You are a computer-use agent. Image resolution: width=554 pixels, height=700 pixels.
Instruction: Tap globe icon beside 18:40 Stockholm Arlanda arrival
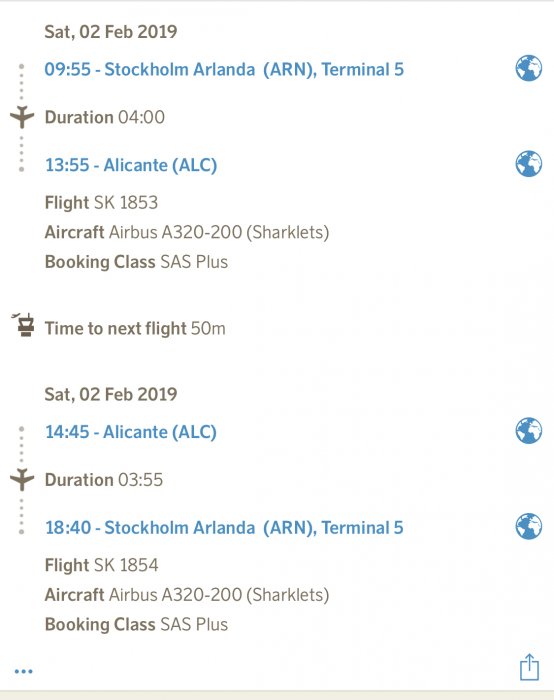tap(529, 526)
